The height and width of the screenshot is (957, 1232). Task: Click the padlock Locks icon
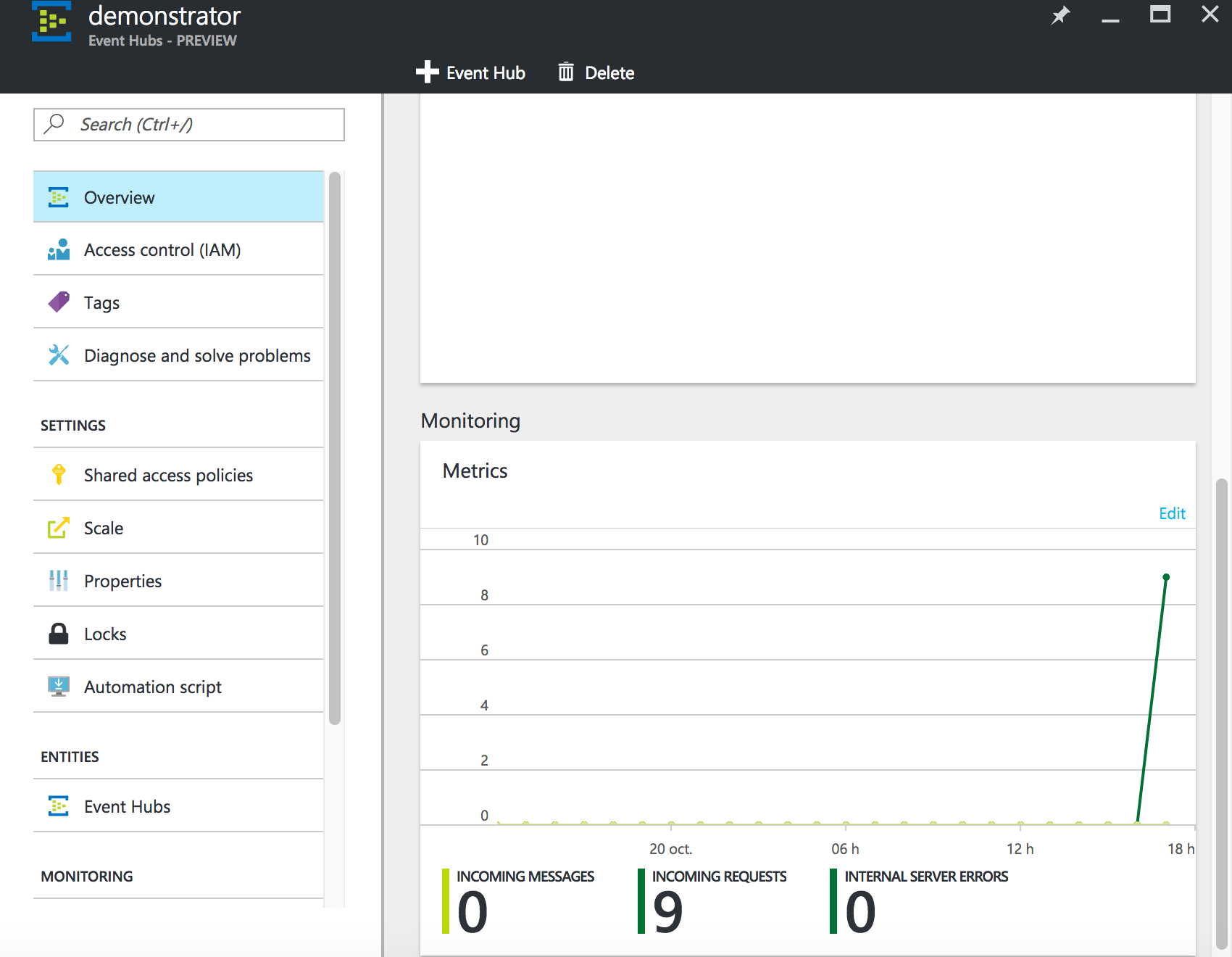pos(59,634)
